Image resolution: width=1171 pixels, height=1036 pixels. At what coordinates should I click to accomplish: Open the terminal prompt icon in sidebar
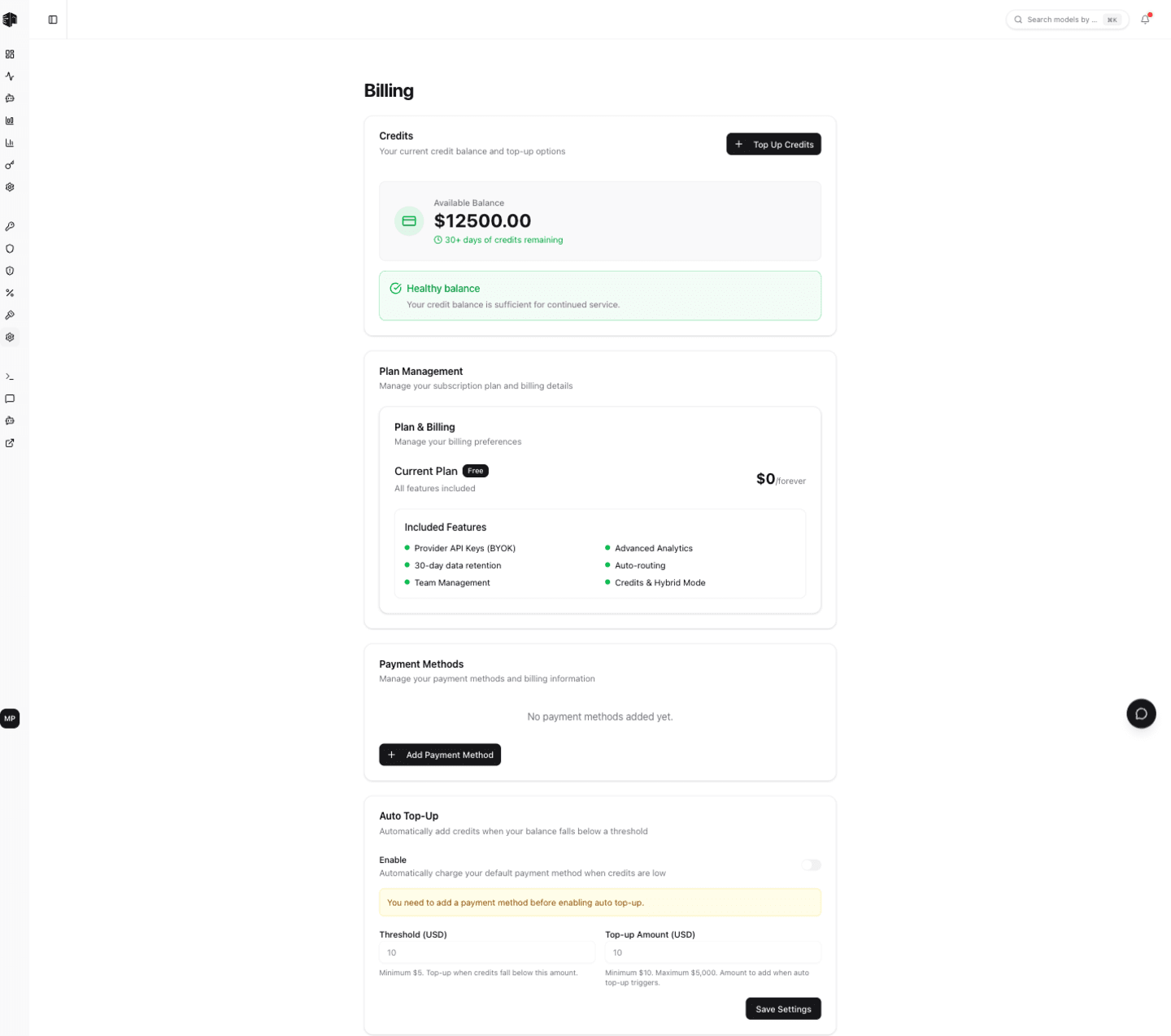(10, 377)
